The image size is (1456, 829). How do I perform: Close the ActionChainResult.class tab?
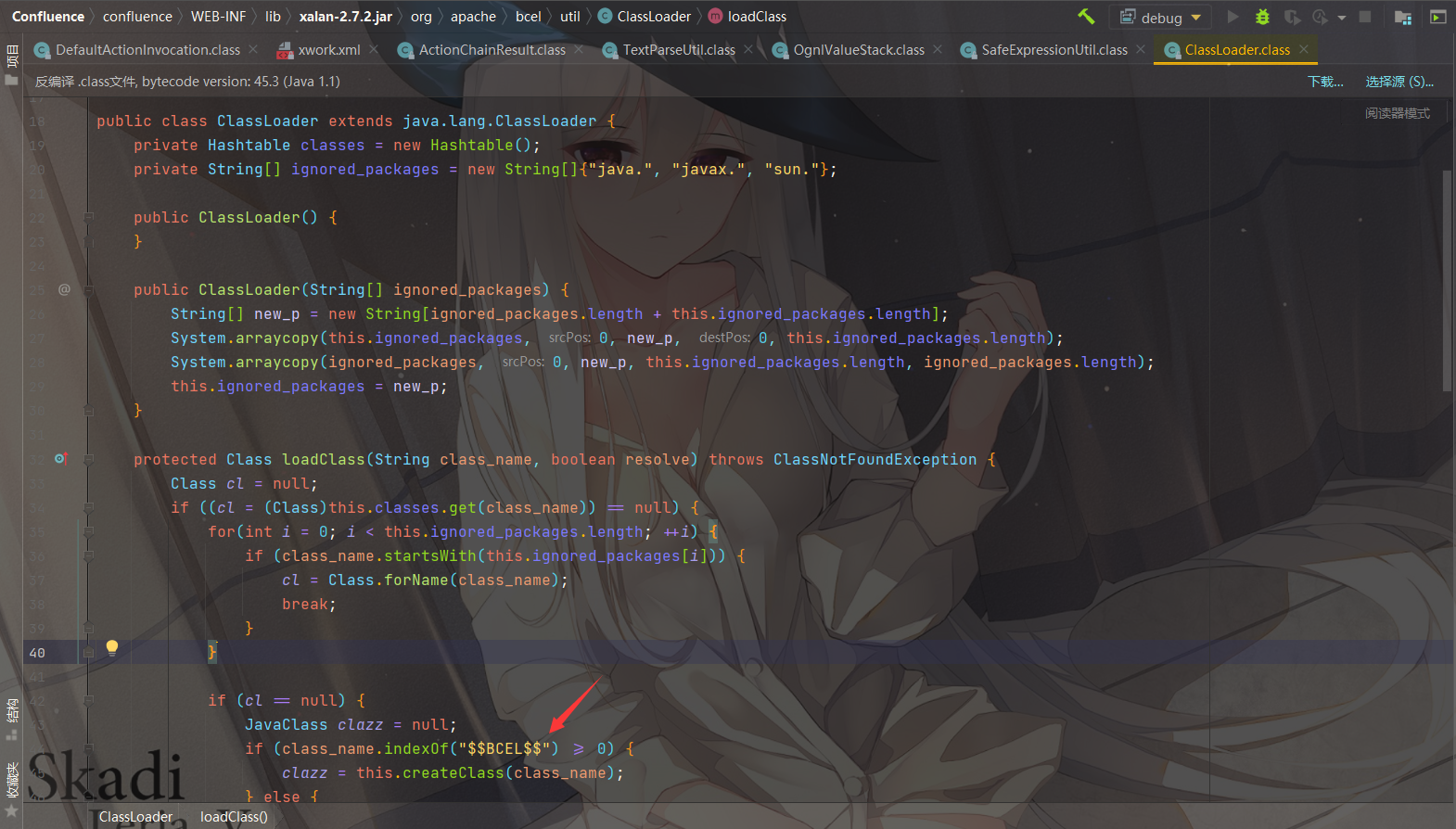pyautogui.click(x=579, y=49)
